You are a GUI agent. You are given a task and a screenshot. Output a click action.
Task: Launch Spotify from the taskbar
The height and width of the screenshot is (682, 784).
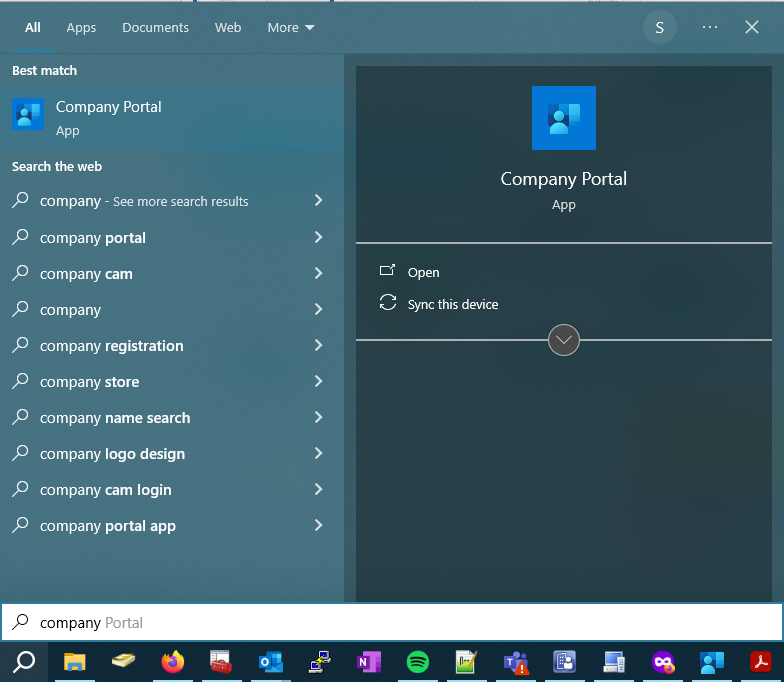point(418,662)
